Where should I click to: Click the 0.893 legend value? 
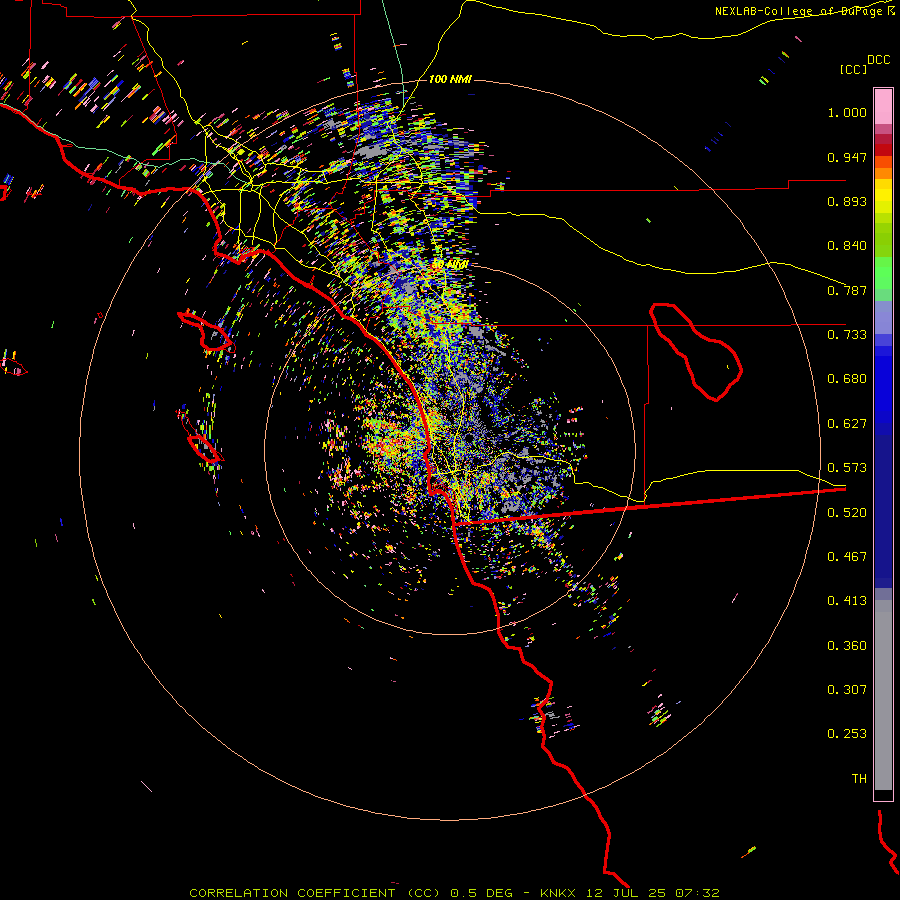(847, 201)
